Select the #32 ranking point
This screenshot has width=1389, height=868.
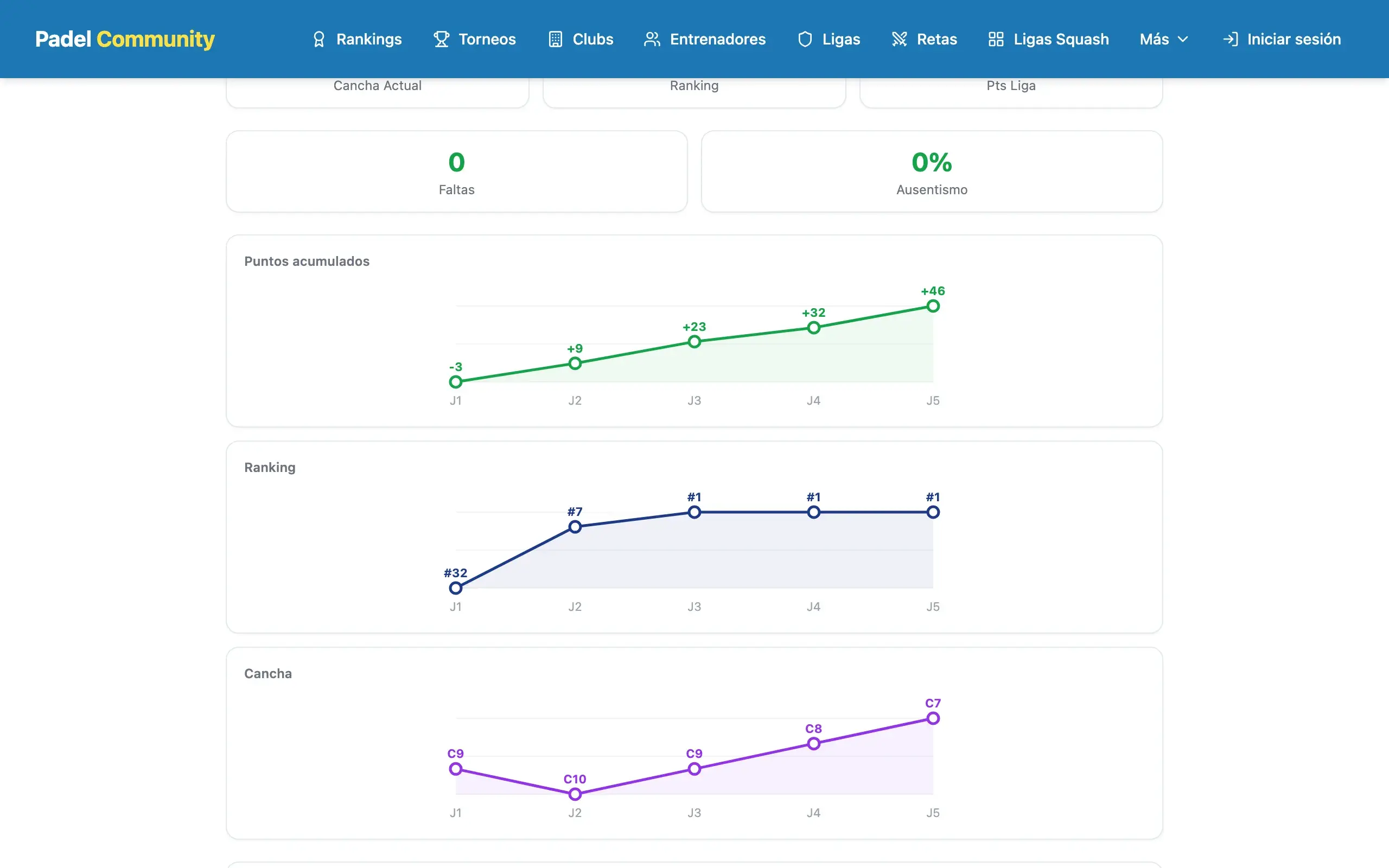click(x=456, y=588)
